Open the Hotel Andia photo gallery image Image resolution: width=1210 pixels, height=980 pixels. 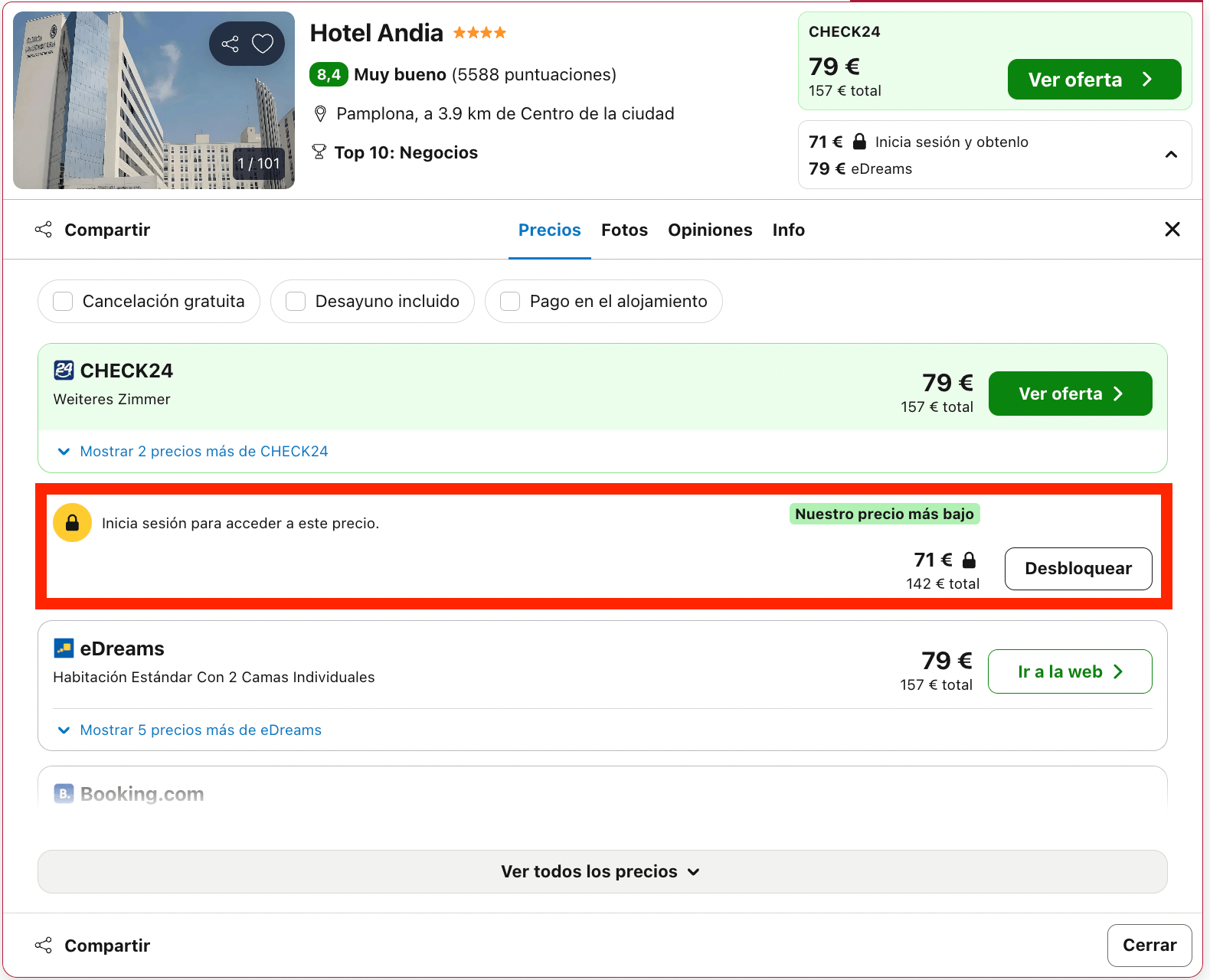click(154, 100)
